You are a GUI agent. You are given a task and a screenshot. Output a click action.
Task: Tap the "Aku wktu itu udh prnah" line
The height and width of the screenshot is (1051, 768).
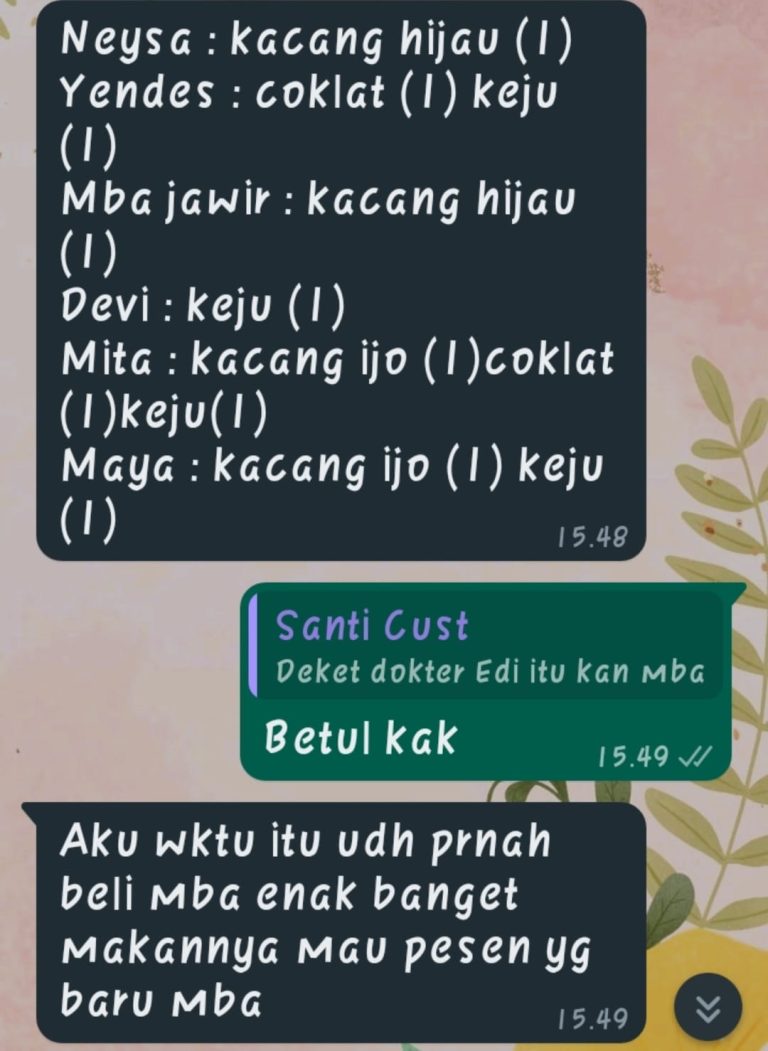click(x=305, y=841)
